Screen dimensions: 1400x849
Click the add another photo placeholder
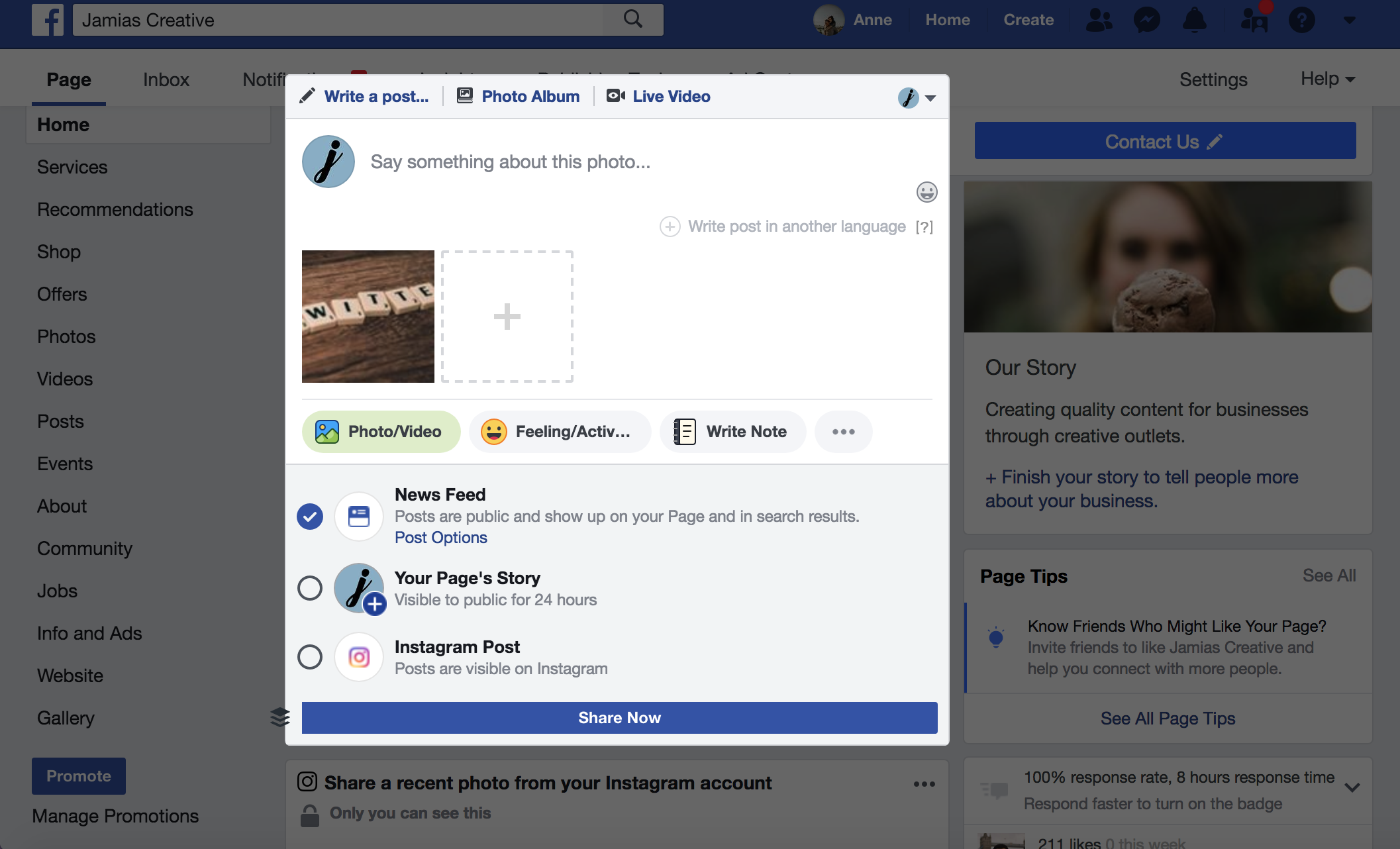pos(507,317)
